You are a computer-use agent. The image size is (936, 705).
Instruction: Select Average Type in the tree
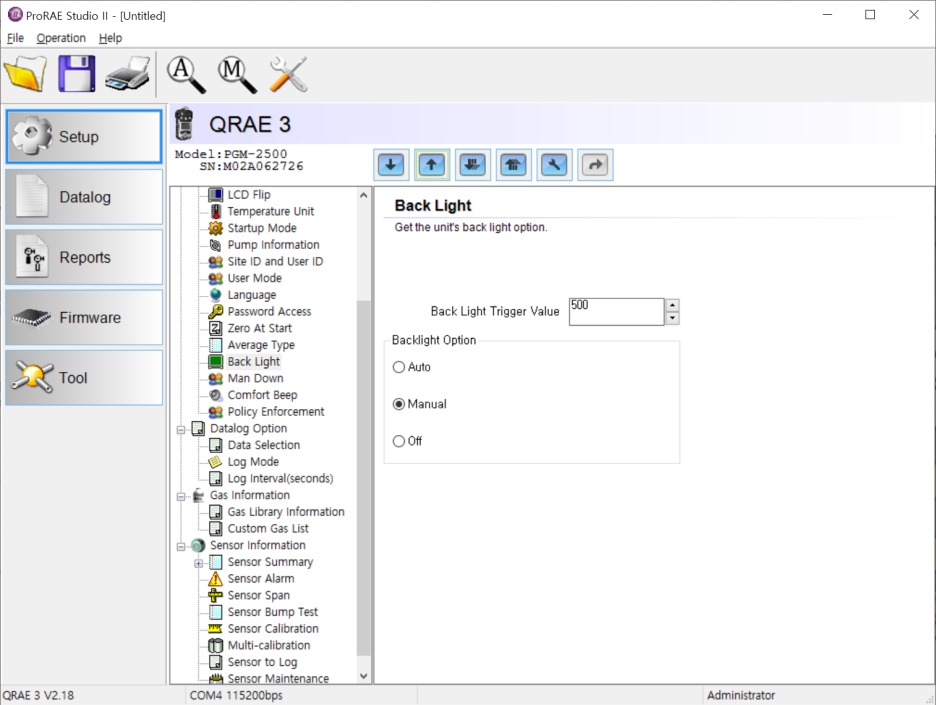tap(261, 345)
